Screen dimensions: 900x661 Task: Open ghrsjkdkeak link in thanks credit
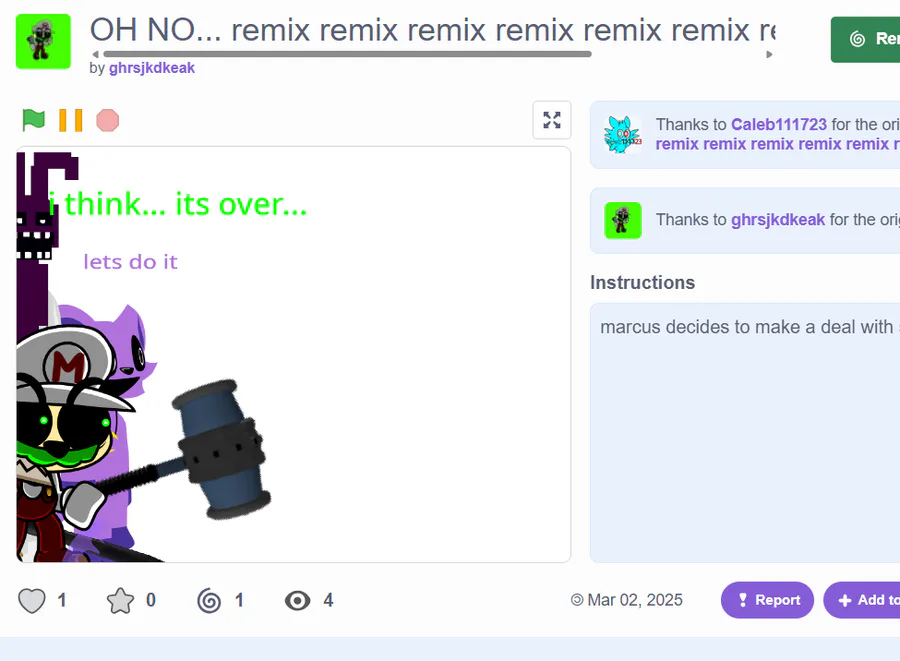click(x=778, y=220)
